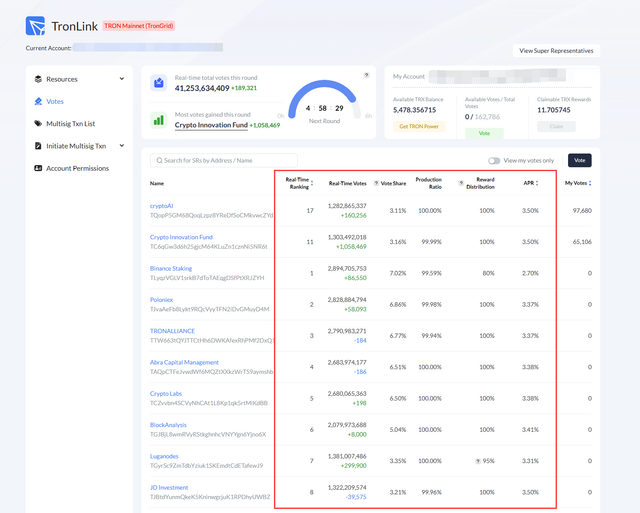Expand the Resources menu chevron
The height and width of the screenshot is (513, 640).
click(x=122, y=79)
